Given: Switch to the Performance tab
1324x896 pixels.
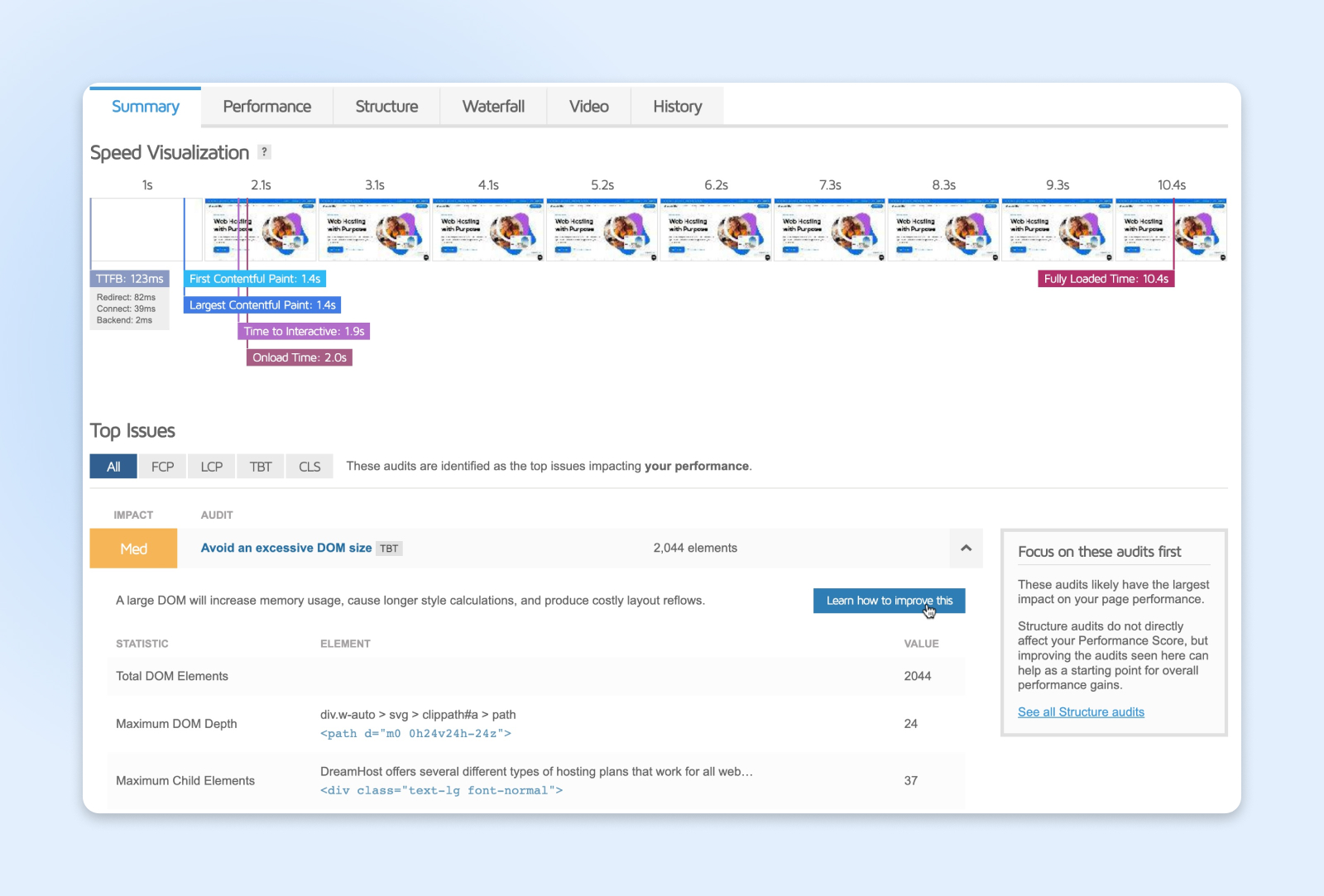Looking at the screenshot, I should pyautogui.click(x=266, y=107).
